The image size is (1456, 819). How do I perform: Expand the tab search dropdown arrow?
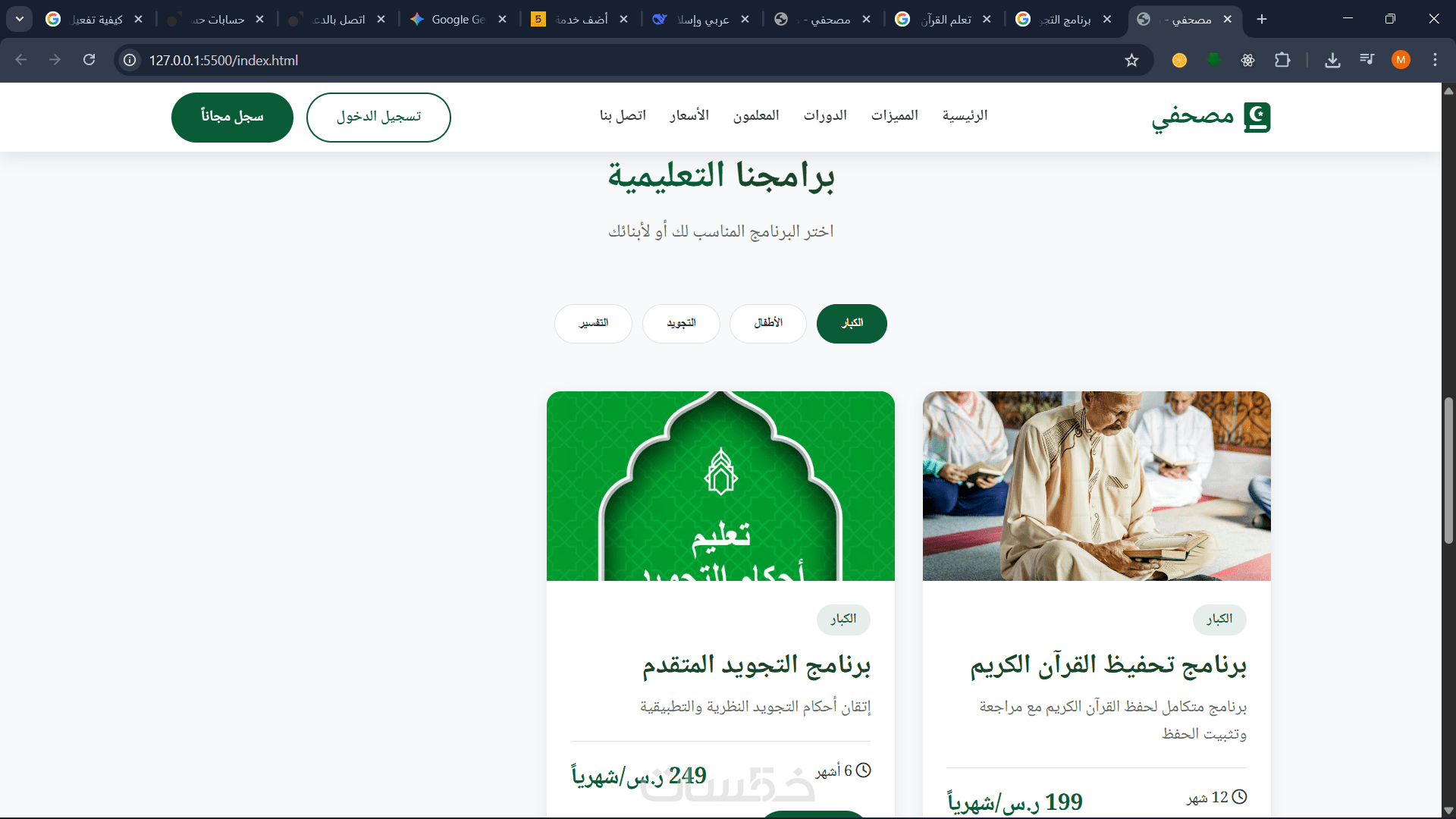pos(19,19)
